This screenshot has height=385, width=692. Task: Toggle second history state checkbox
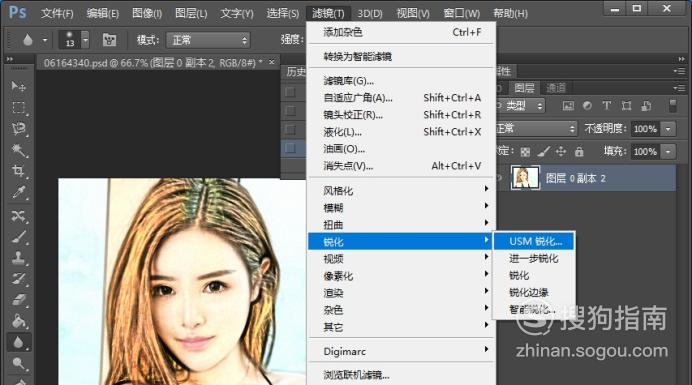290,110
